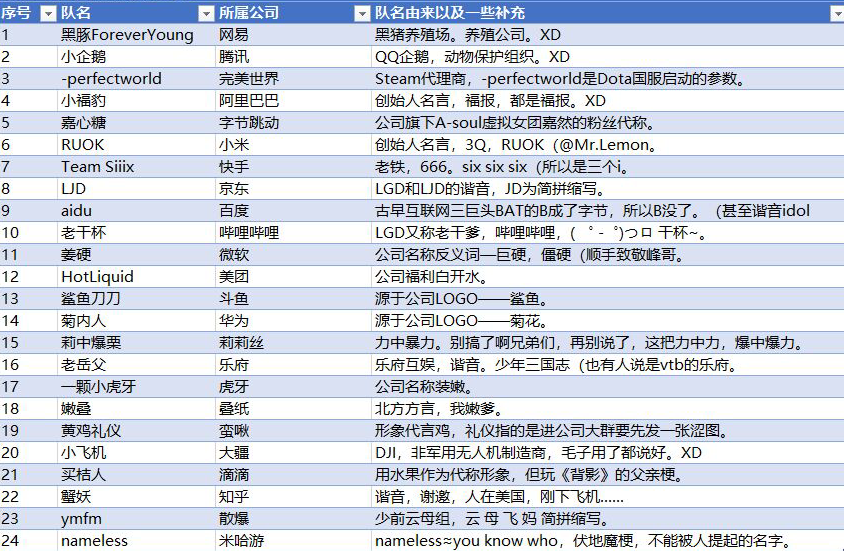Screen dimensions: 844x551
Task: Open the 序号 column filter dropdown
Action: click(48, 13)
